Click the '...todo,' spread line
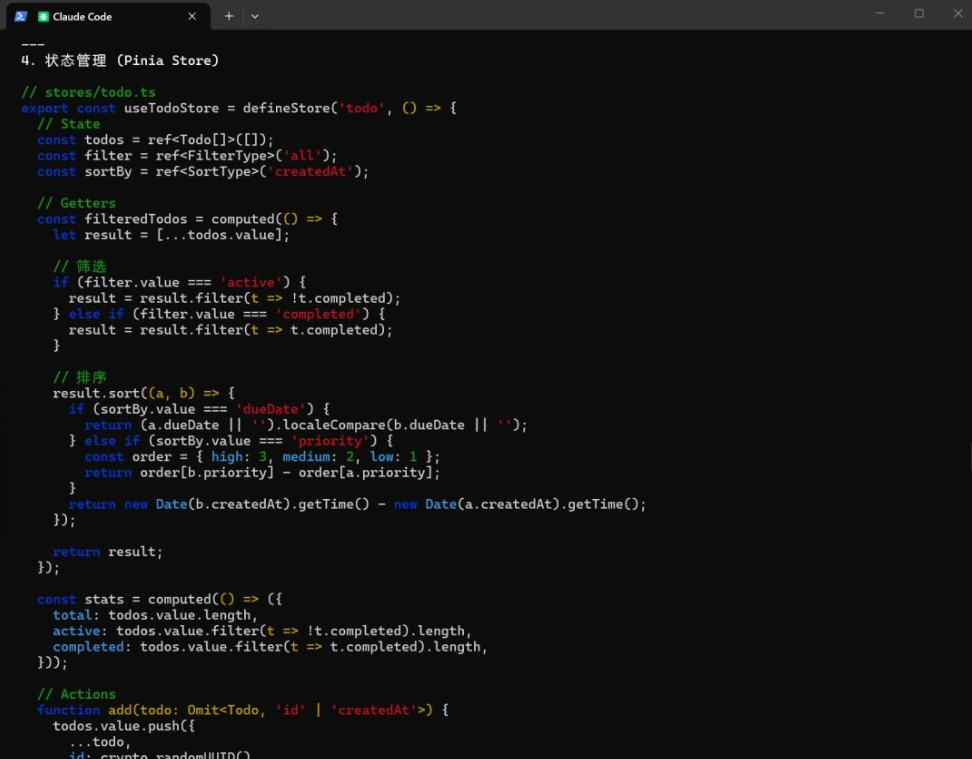The width and height of the screenshot is (972, 759). [100, 742]
